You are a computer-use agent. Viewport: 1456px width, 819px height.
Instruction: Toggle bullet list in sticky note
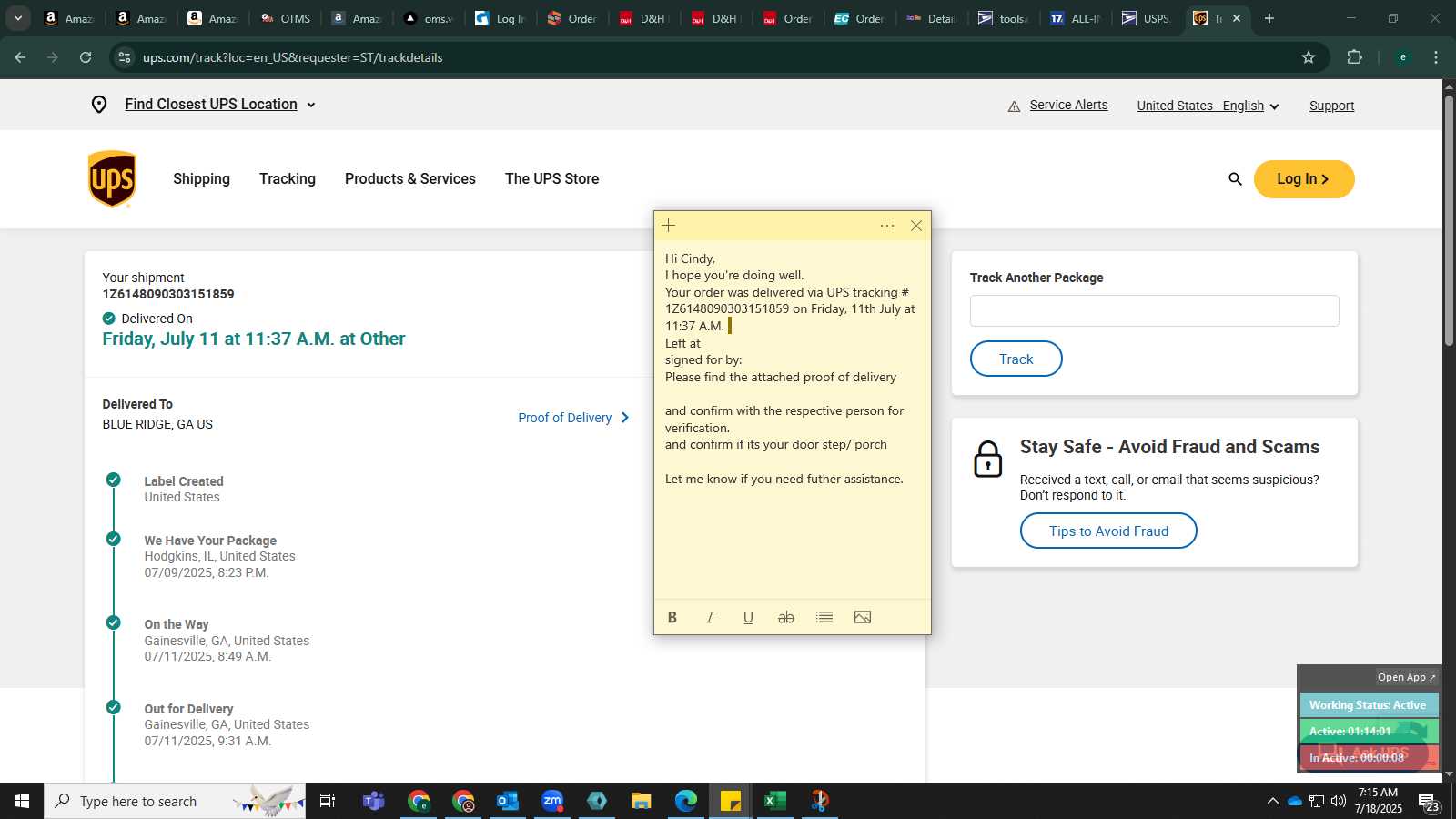(824, 617)
